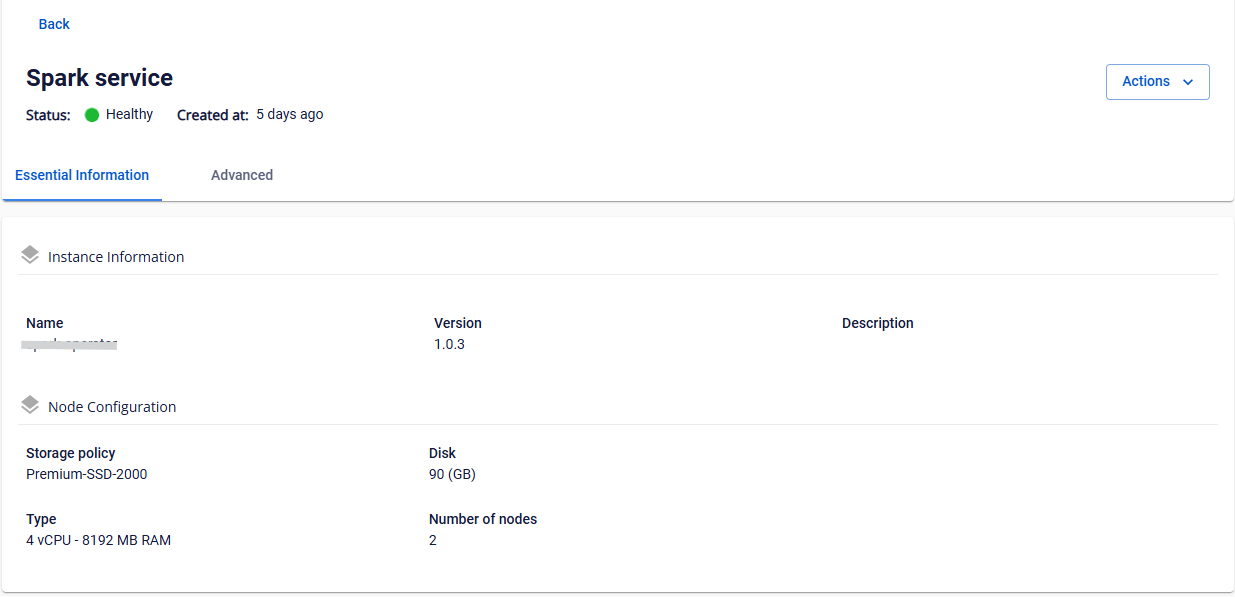Click the Instance Information section title

coord(116,257)
